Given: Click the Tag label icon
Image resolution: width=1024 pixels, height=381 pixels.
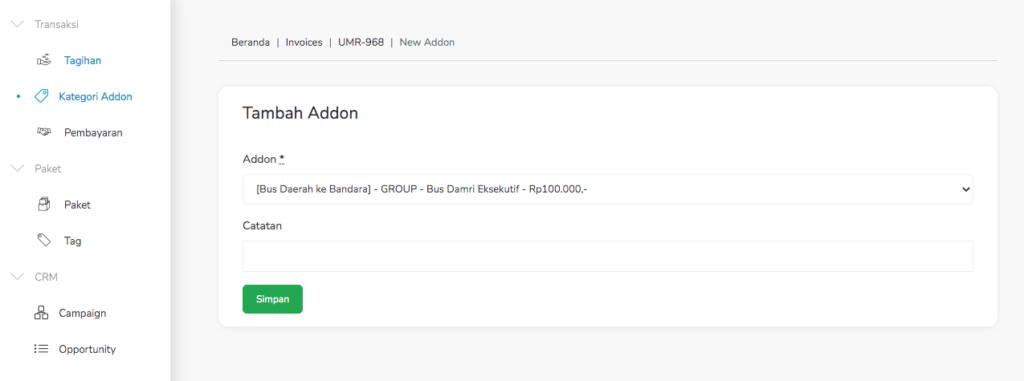Looking at the screenshot, I should click(44, 240).
